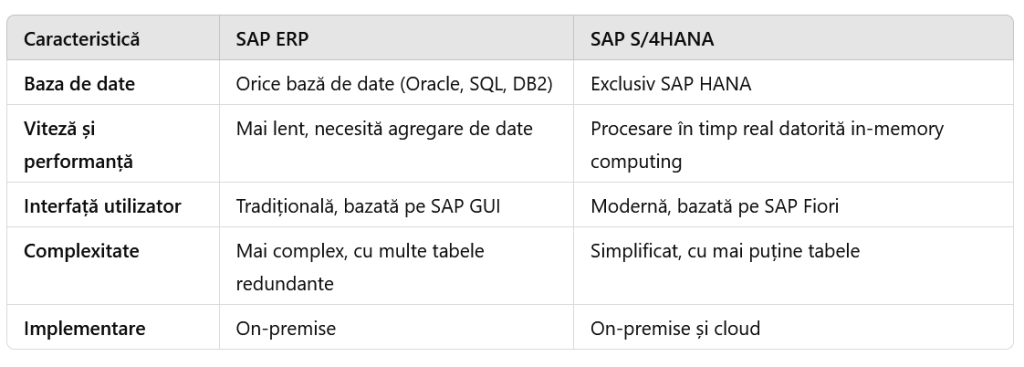1024x367 pixels.
Task: Click the word computing in S/4HANA column
Action: click(636, 162)
